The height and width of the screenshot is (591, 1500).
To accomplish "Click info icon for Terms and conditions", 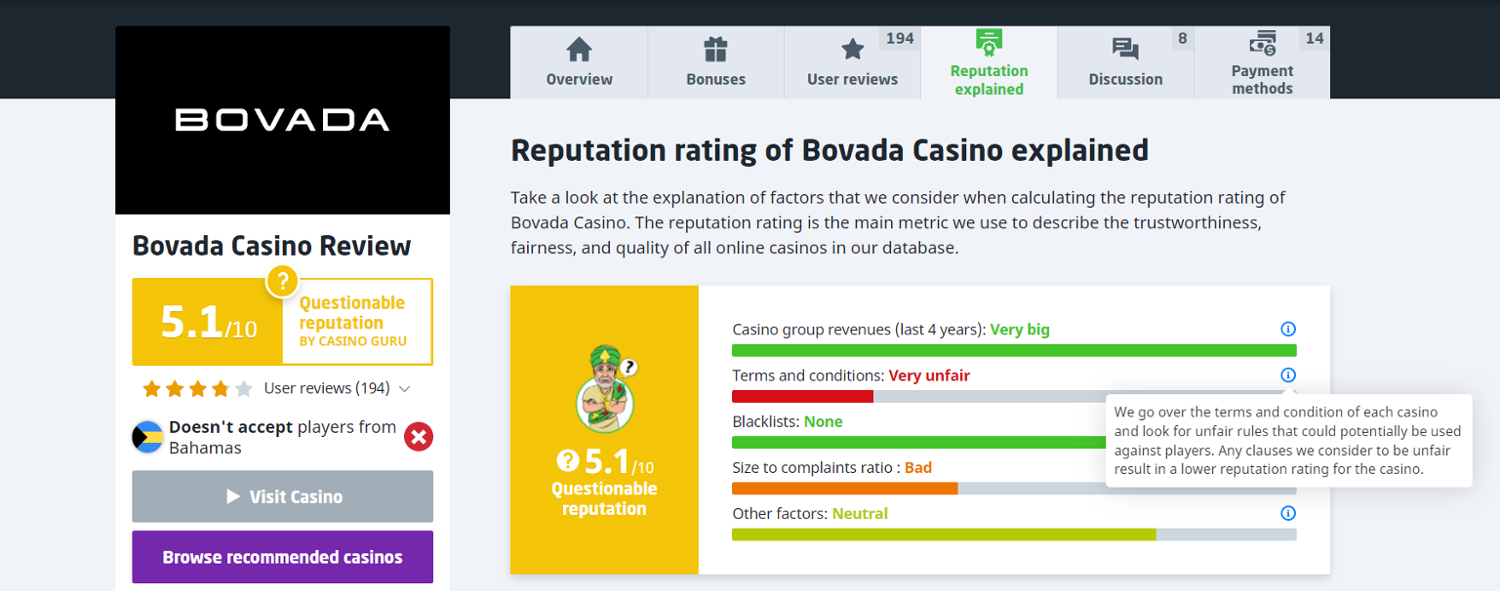I will click(1288, 375).
